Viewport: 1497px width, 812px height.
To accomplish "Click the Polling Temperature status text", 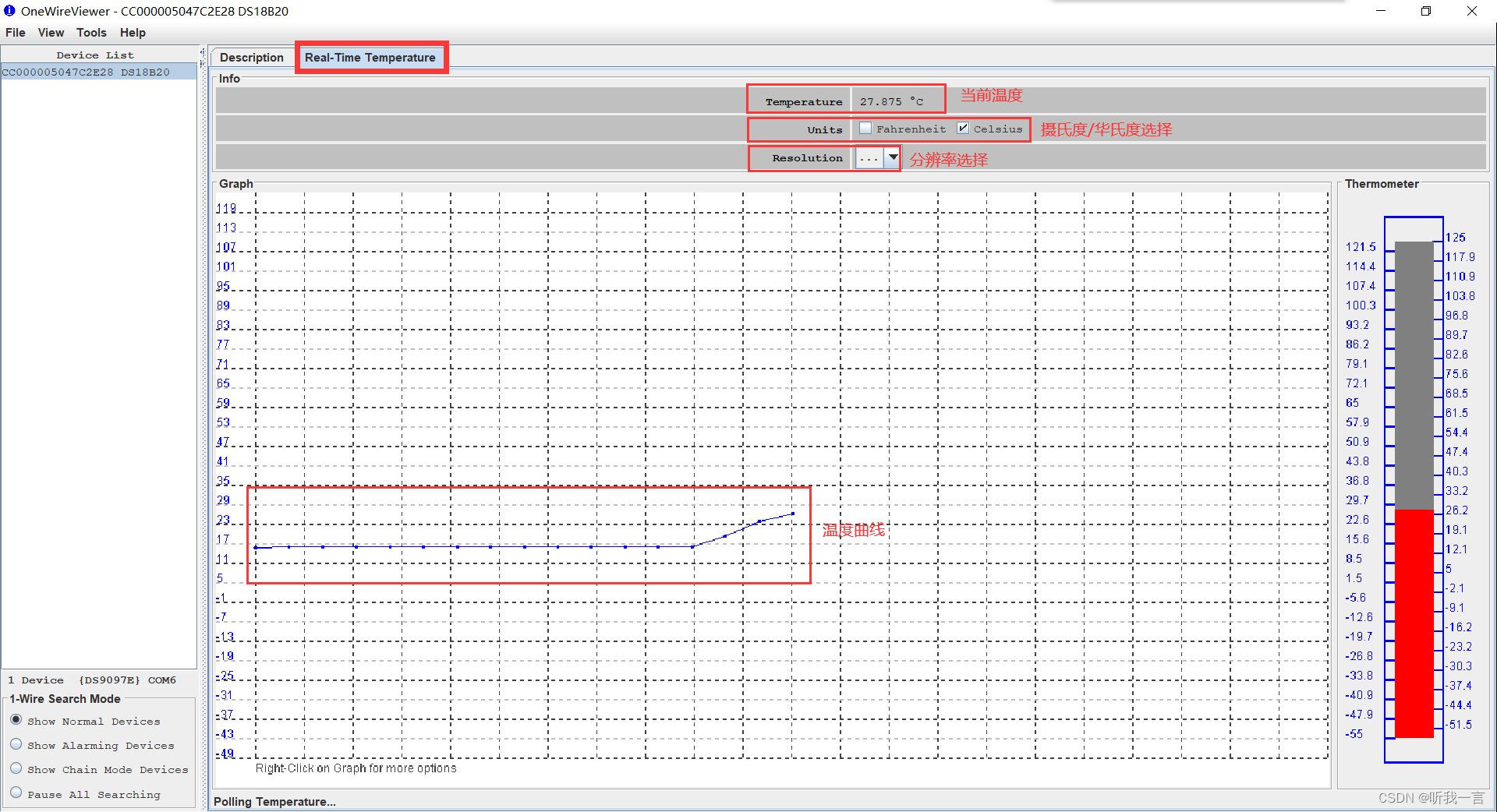I will click(274, 802).
